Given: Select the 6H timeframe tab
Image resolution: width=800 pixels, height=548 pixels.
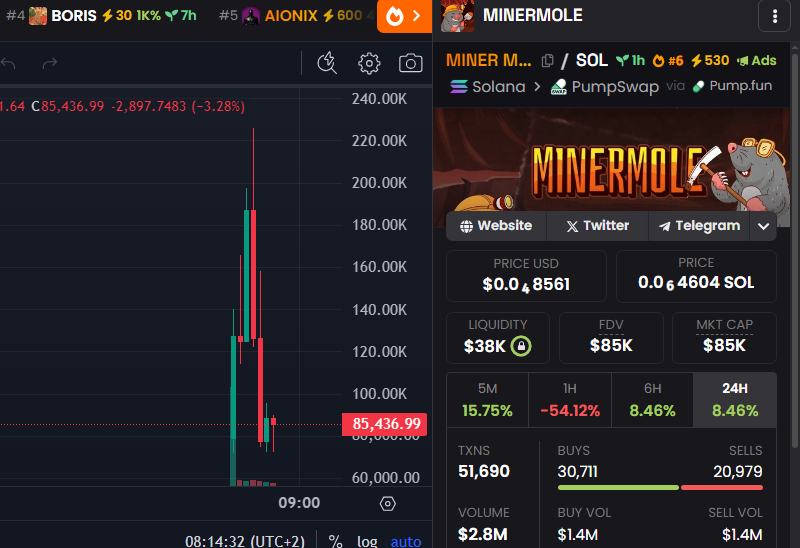Looking at the screenshot, I should (x=652, y=400).
